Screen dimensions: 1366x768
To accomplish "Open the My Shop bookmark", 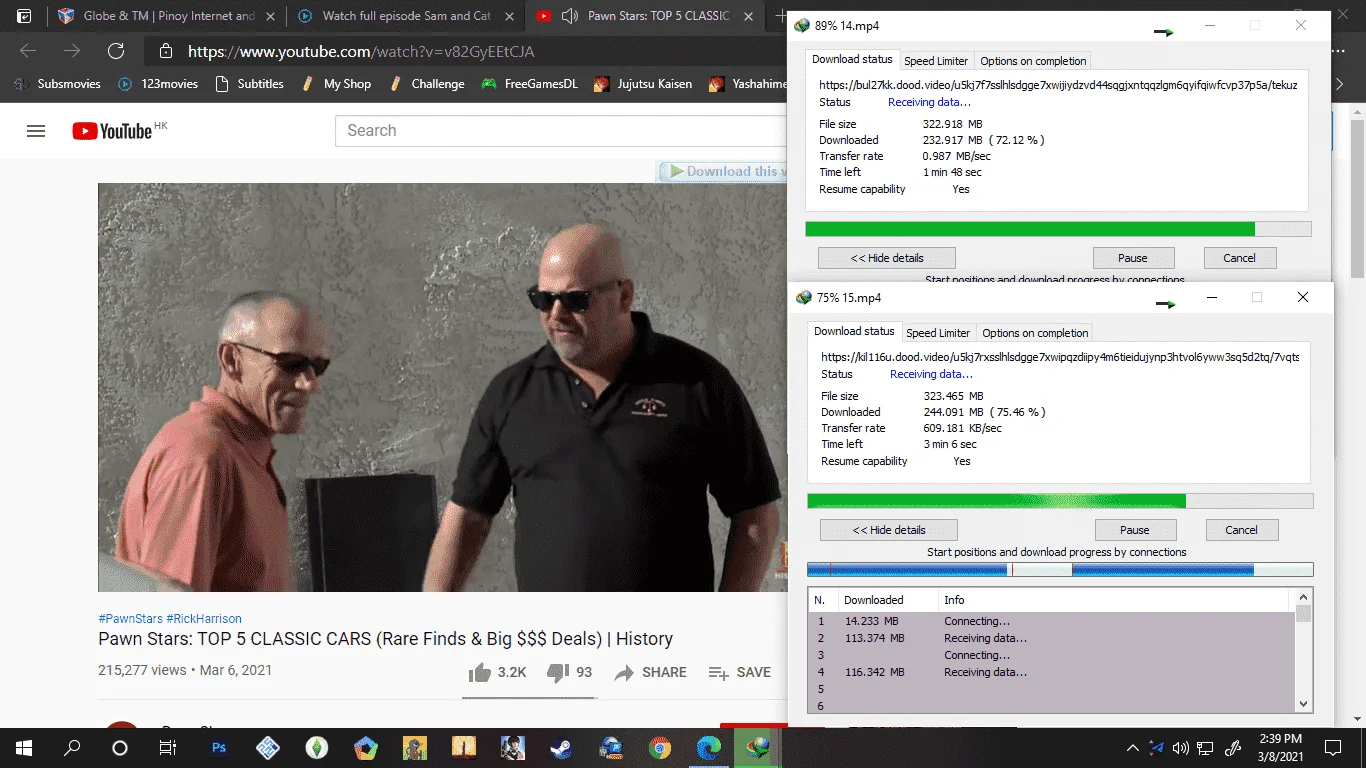I will [335, 84].
